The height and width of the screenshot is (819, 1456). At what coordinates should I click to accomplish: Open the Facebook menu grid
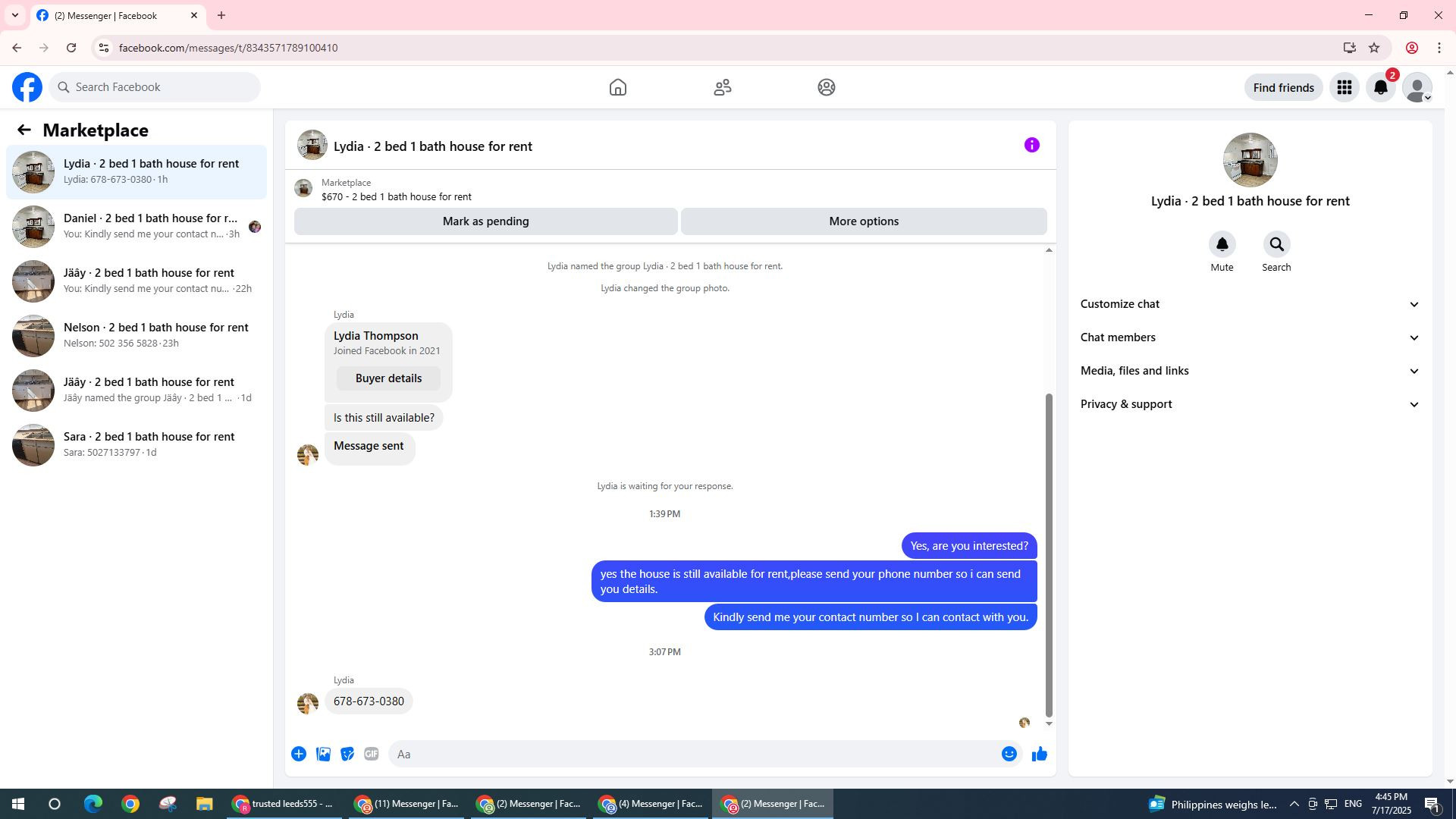[1344, 88]
